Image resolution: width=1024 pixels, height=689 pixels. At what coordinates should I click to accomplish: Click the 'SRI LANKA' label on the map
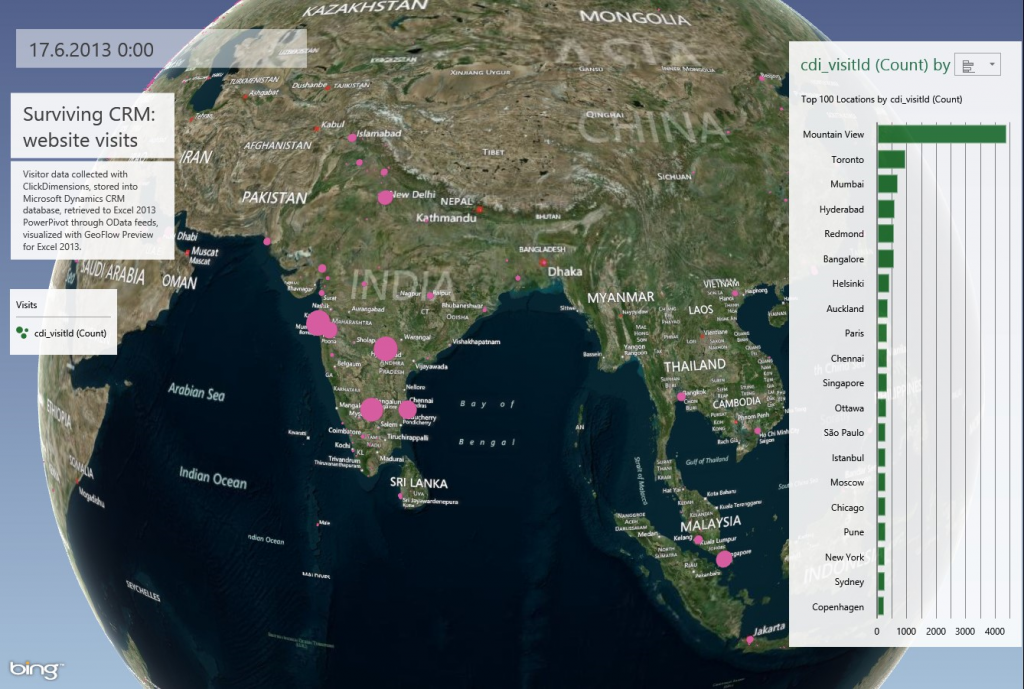(x=419, y=483)
